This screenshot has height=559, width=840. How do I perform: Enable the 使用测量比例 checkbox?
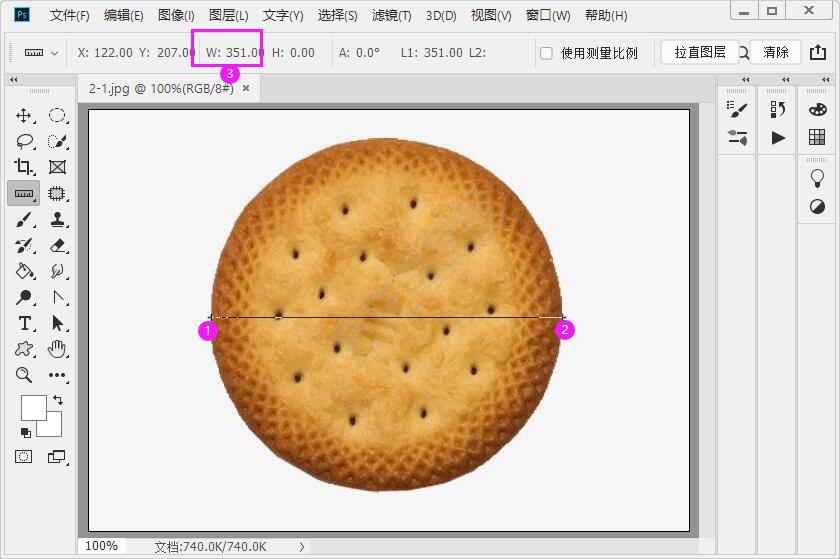(546, 53)
